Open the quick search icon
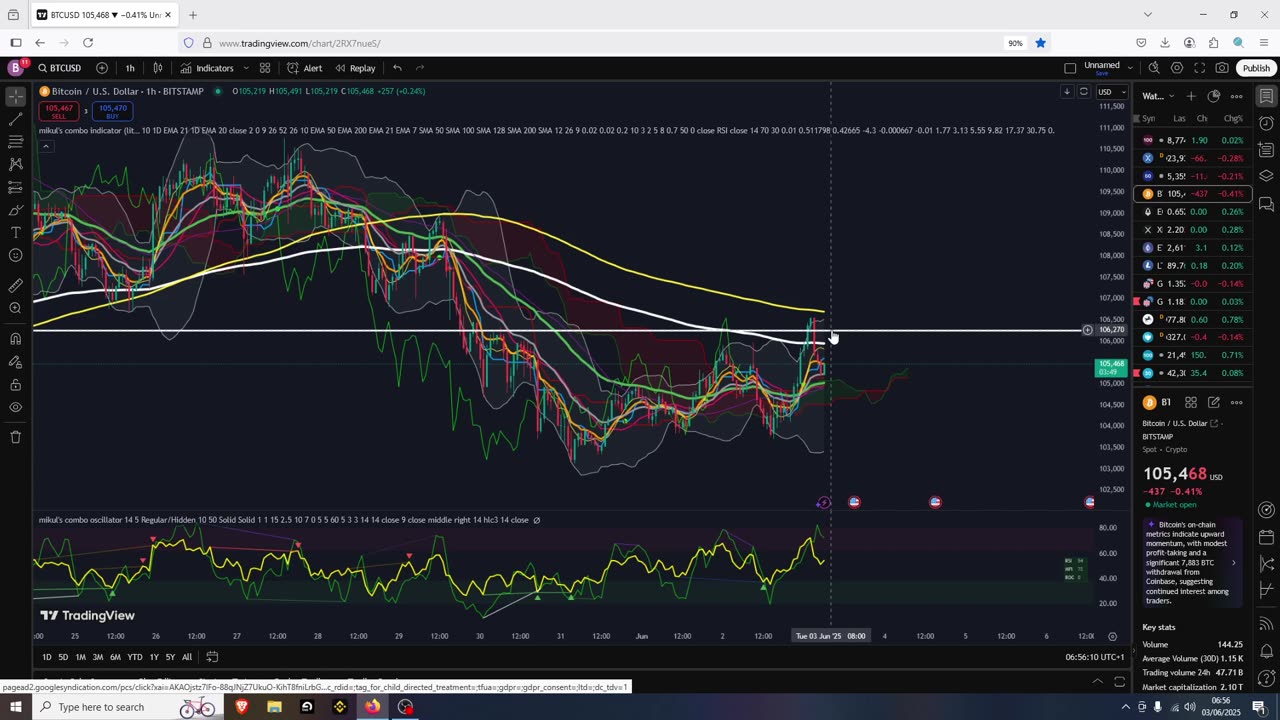The height and width of the screenshot is (720, 1280). pos(1154,68)
